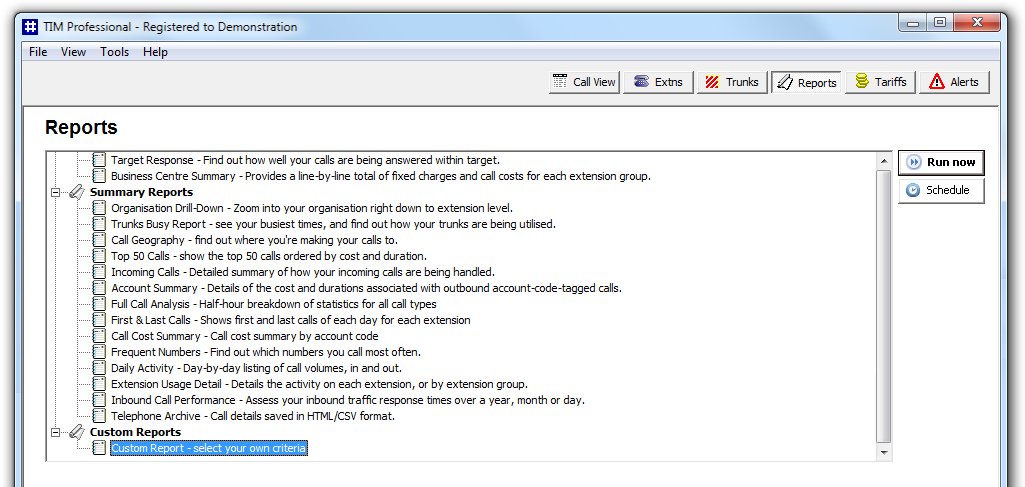
Task: Collapse the Custom Reports tree node
Action: click(x=56, y=433)
